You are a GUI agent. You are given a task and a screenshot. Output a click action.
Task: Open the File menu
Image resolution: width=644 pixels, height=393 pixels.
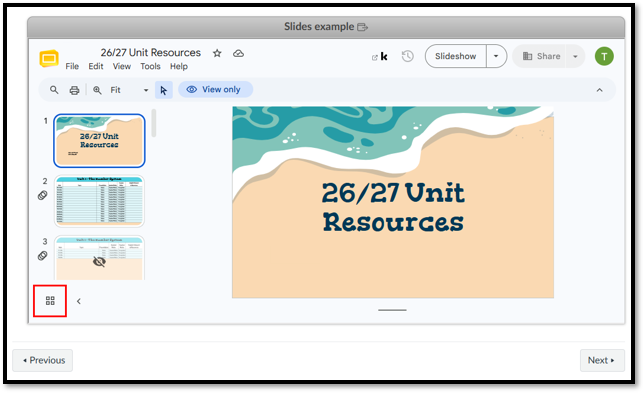[x=72, y=67]
